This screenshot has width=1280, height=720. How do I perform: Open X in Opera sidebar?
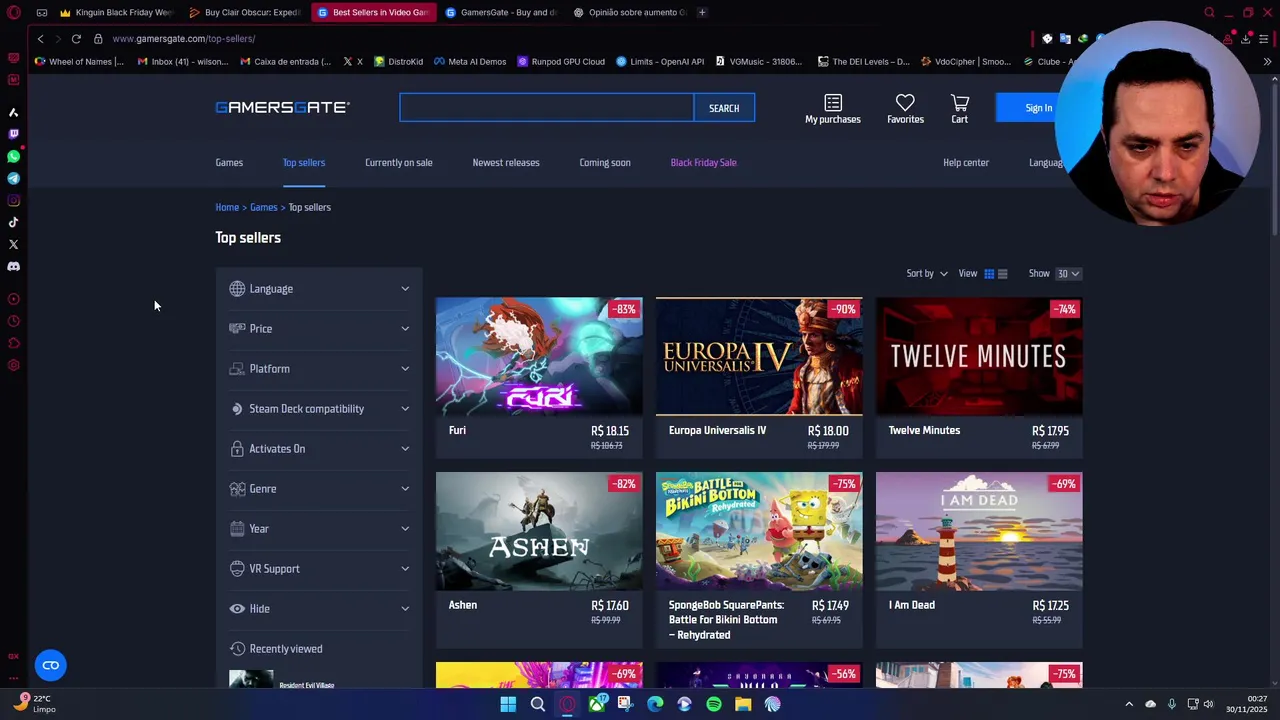(13, 244)
